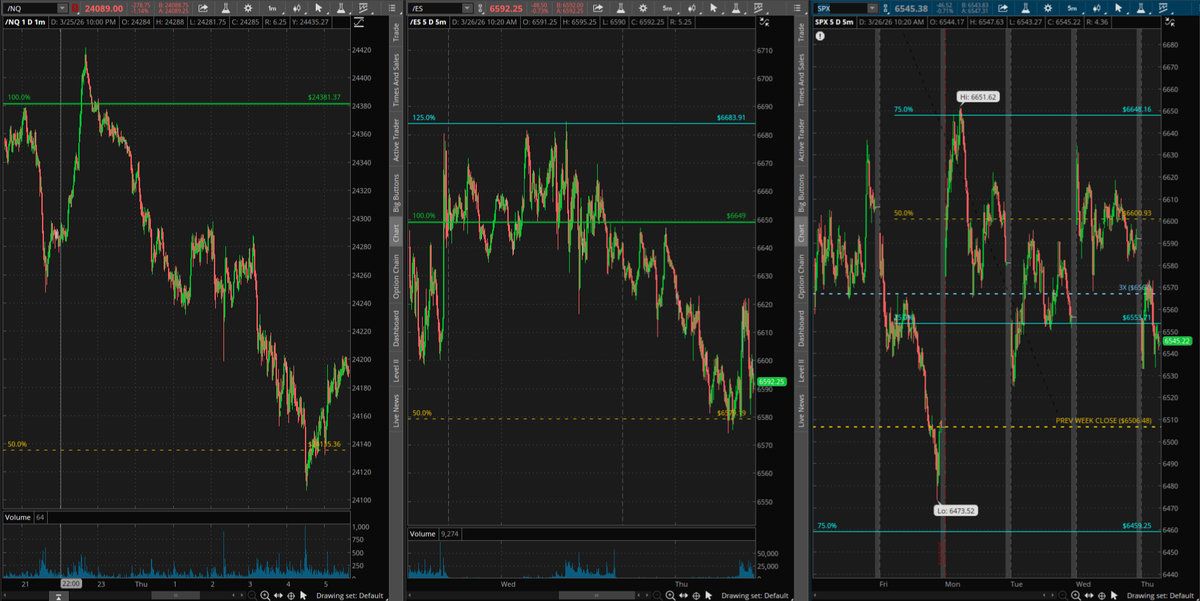Click the zoom-in magnifier below the /NQ chart
The image size is (1200, 601).
[265, 595]
